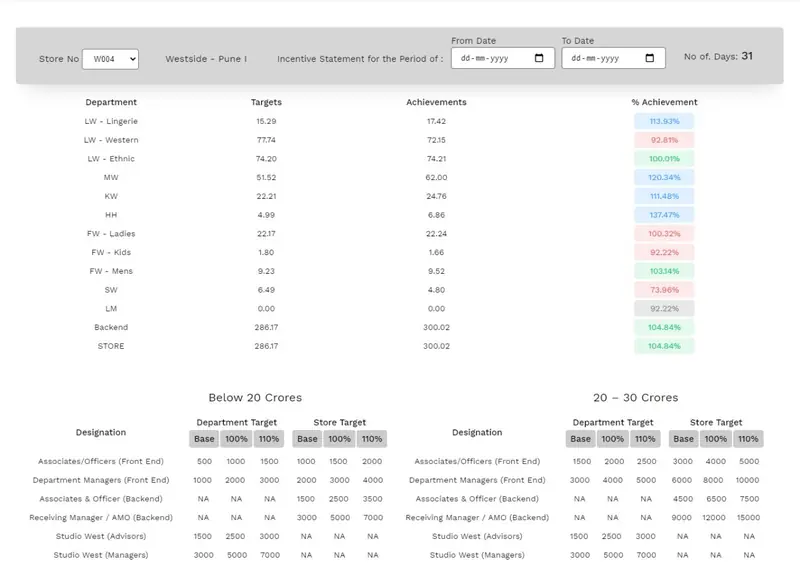The width and height of the screenshot is (800, 577).
Task: Click the 100.32% badge for FW - Ladies
Action: (x=664, y=234)
